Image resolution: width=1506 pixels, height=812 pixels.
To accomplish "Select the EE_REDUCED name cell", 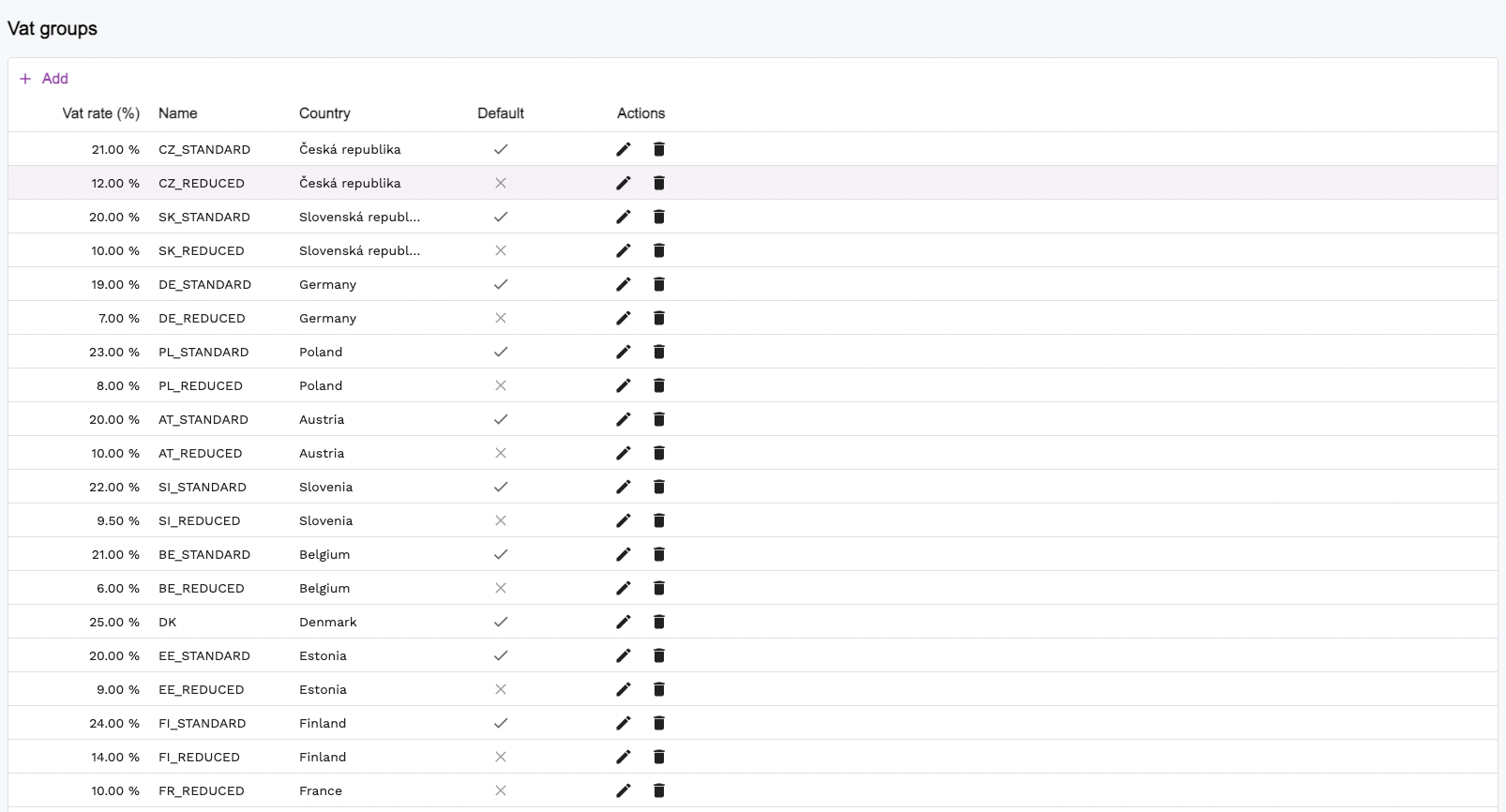I will (x=202, y=689).
